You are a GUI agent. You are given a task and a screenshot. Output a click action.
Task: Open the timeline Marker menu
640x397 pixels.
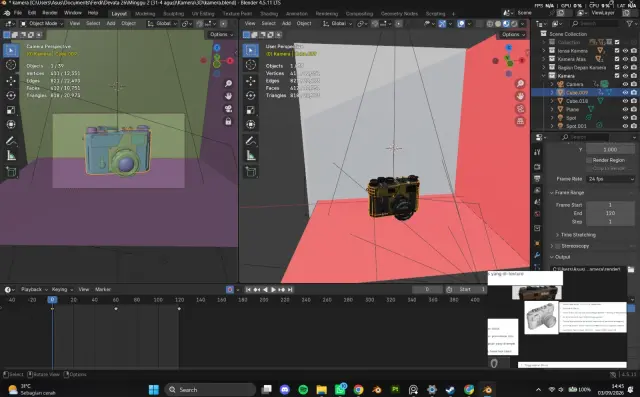[x=103, y=289]
